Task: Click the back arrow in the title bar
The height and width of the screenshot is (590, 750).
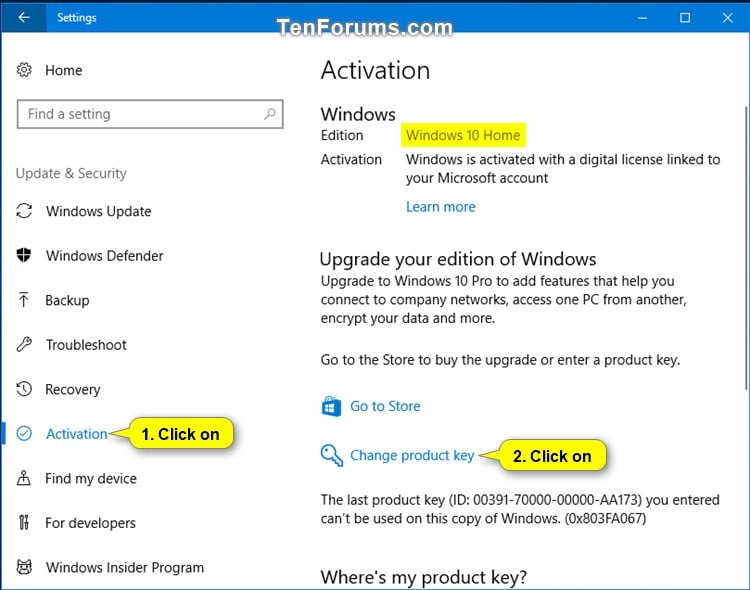Action: click(x=23, y=18)
